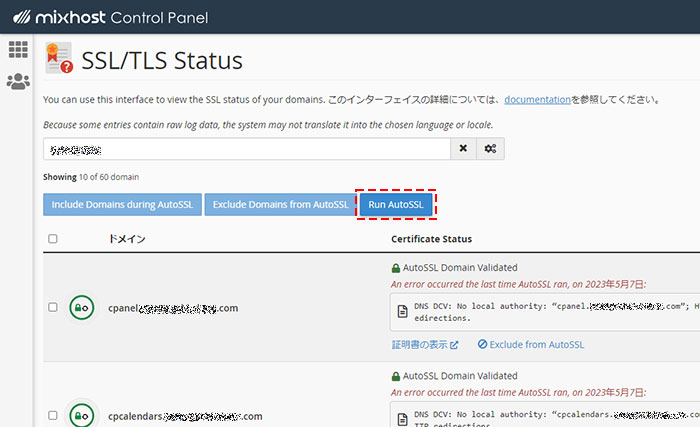The width and height of the screenshot is (700, 427).
Task: Open search filter settings gears
Action: tap(490, 148)
